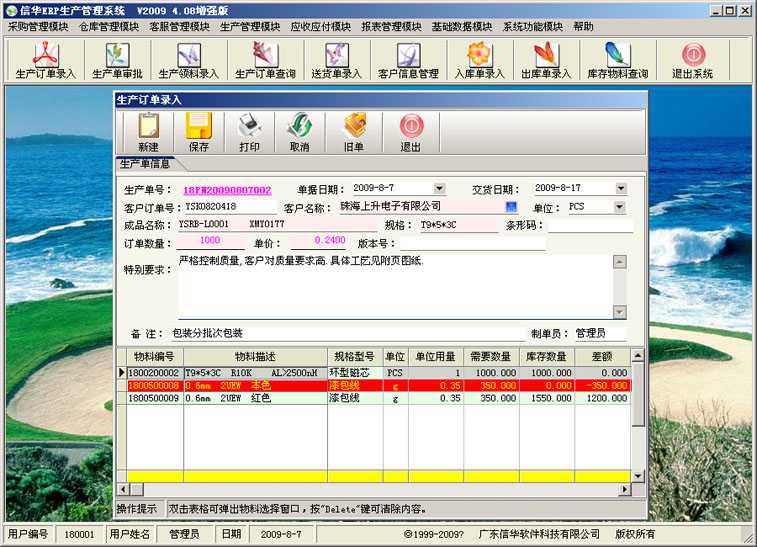Click the 订单数量 input field
Image resolution: width=757 pixels, height=547 pixels.
pos(210,241)
